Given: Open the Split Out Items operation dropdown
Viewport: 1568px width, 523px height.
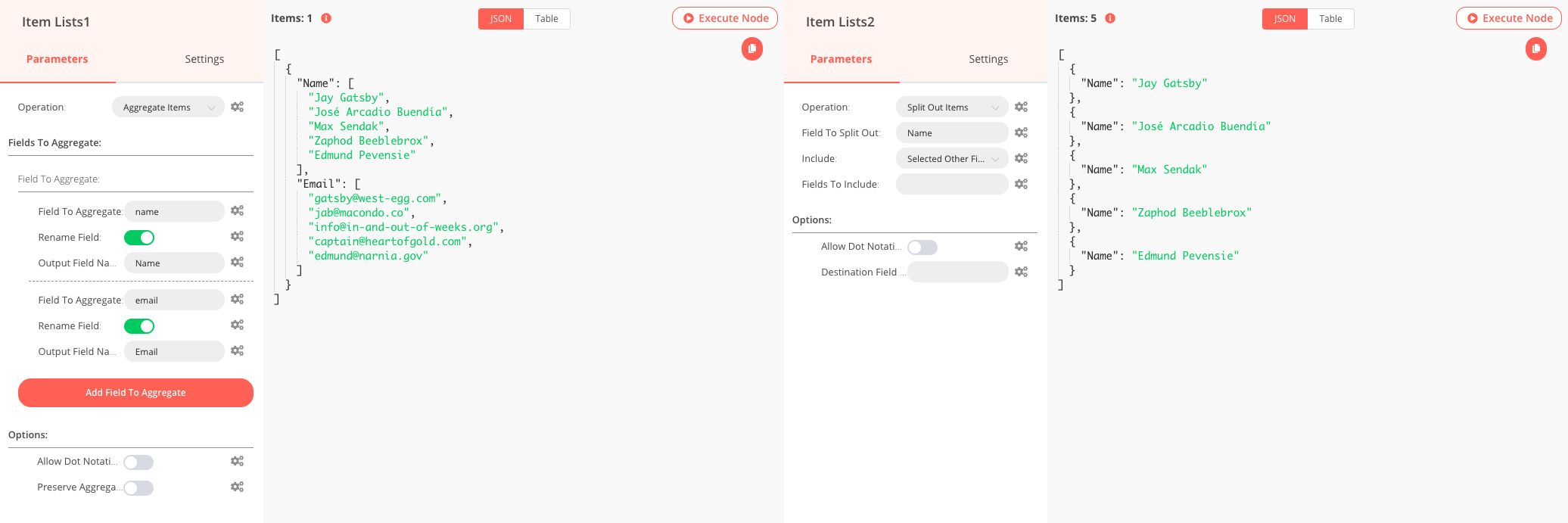Looking at the screenshot, I should 952,107.
